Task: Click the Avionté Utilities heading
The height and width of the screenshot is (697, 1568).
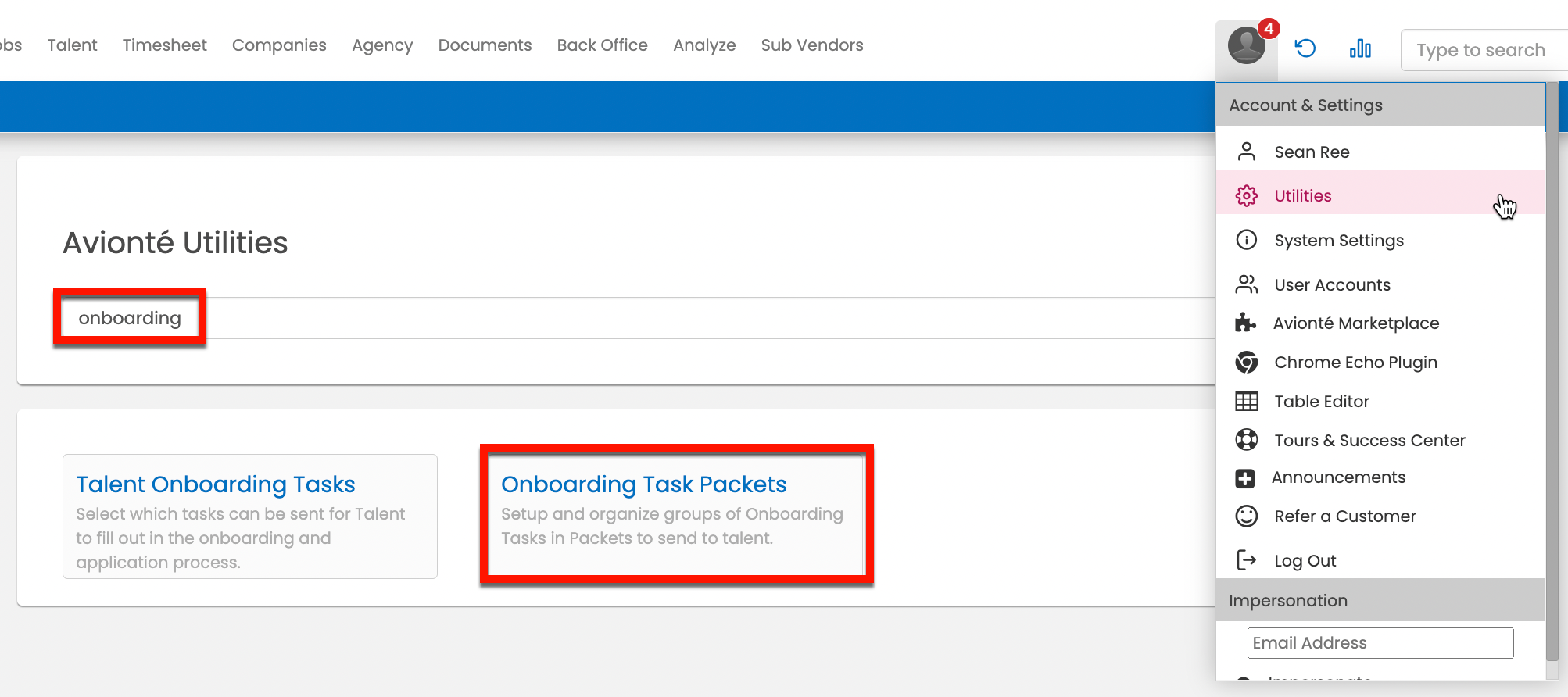Action: point(175,242)
